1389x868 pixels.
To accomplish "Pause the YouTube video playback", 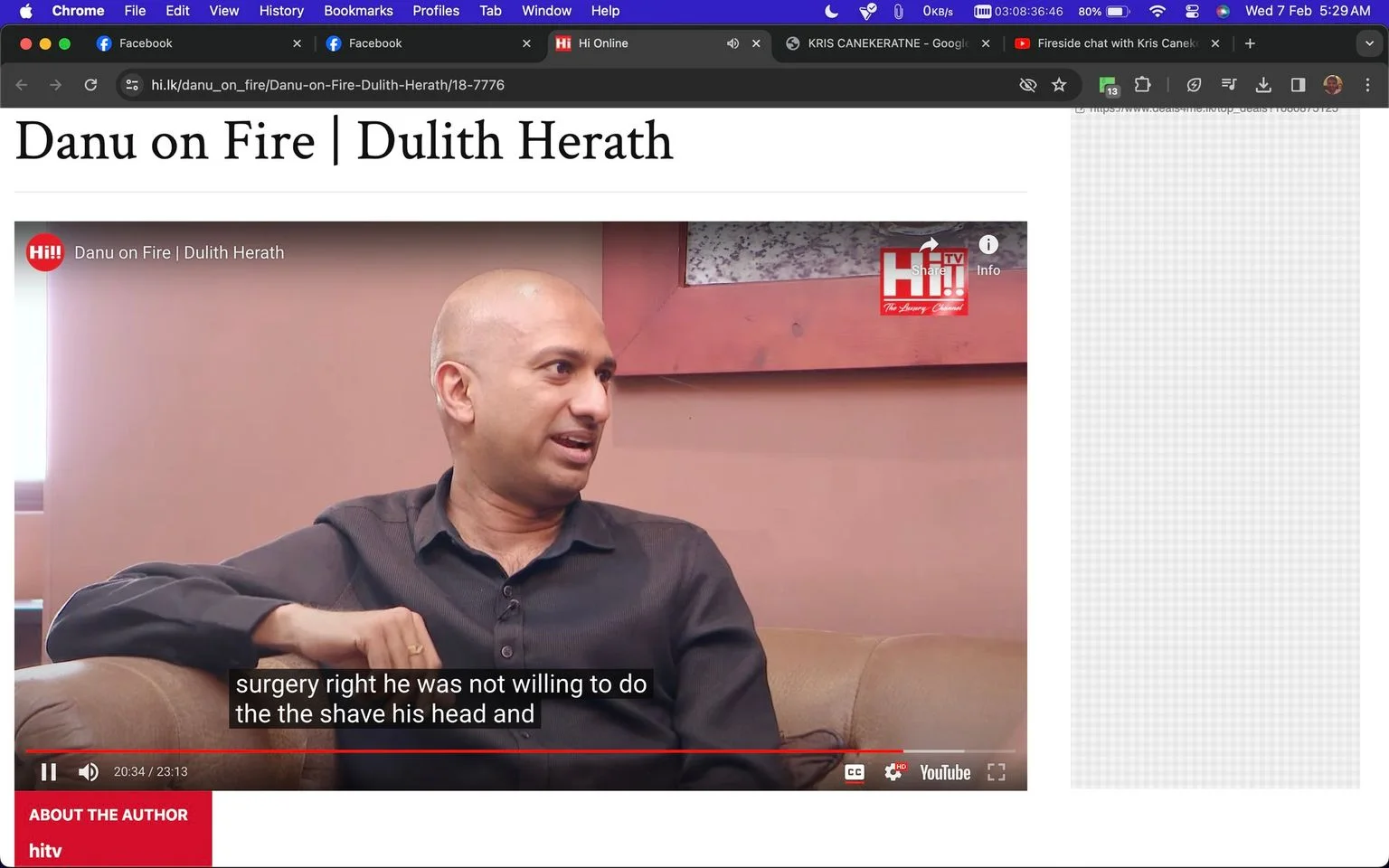I will [x=49, y=771].
